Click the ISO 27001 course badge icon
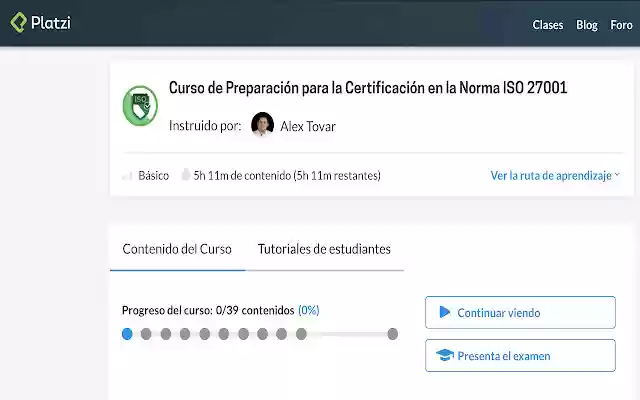 coord(140,106)
